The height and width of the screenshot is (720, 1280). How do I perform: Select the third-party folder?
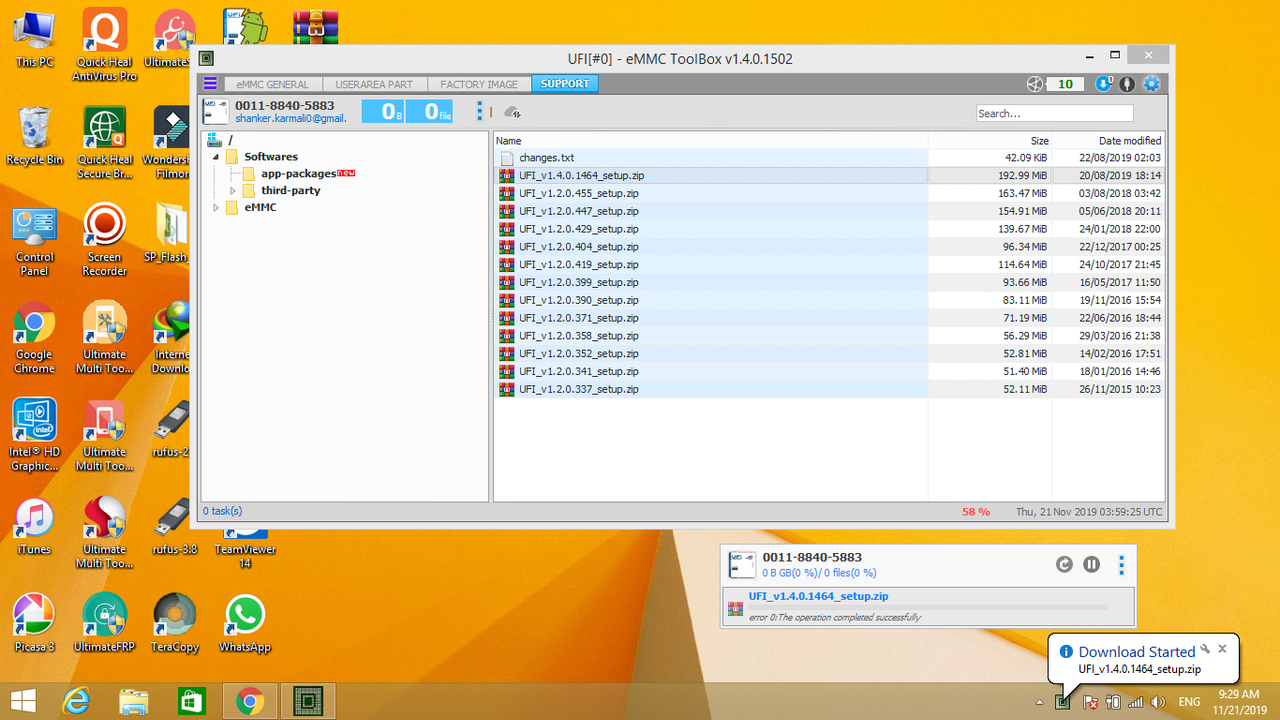pos(291,191)
